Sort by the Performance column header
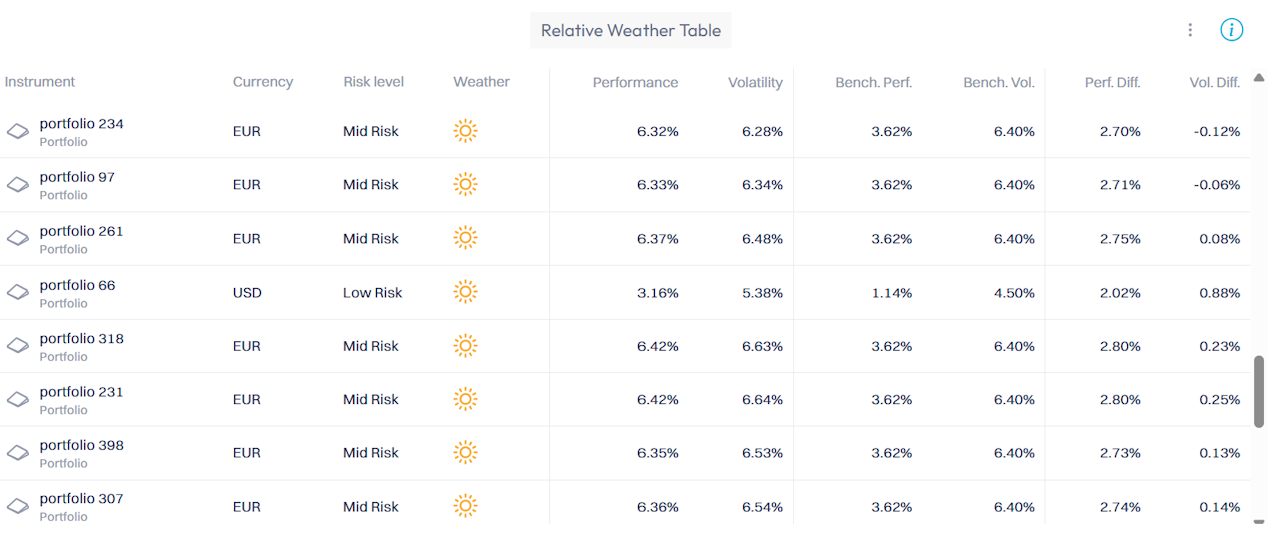The image size is (1280, 546). pyautogui.click(x=635, y=83)
